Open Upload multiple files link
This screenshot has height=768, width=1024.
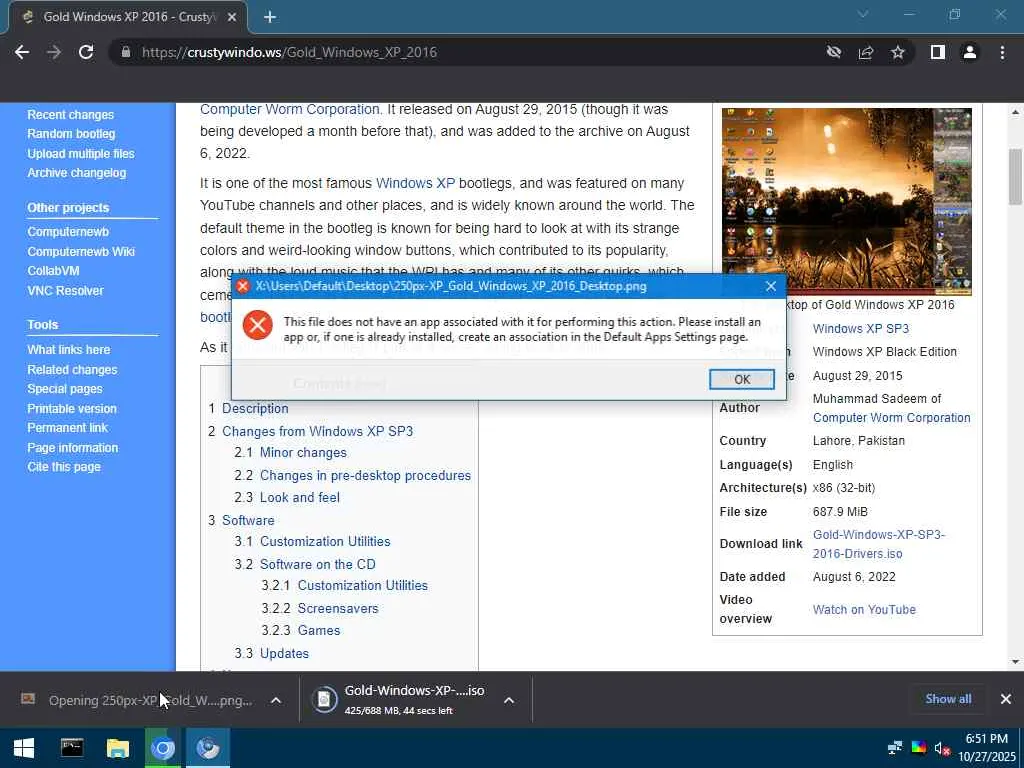pos(81,153)
